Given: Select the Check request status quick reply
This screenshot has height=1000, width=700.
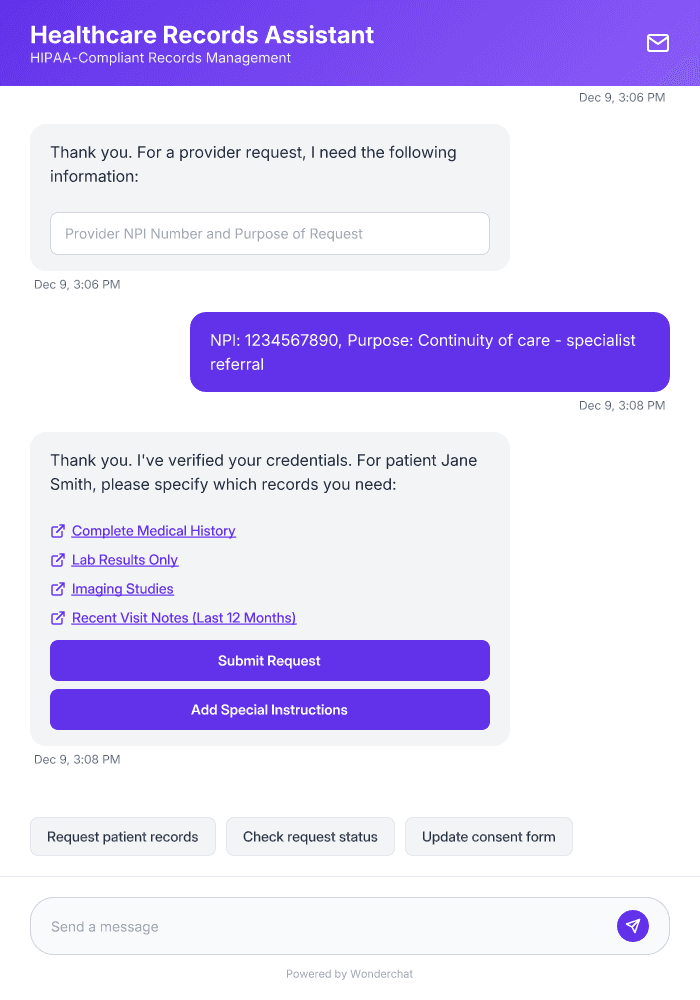Looking at the screenshot, I should (x=310, y=836).
